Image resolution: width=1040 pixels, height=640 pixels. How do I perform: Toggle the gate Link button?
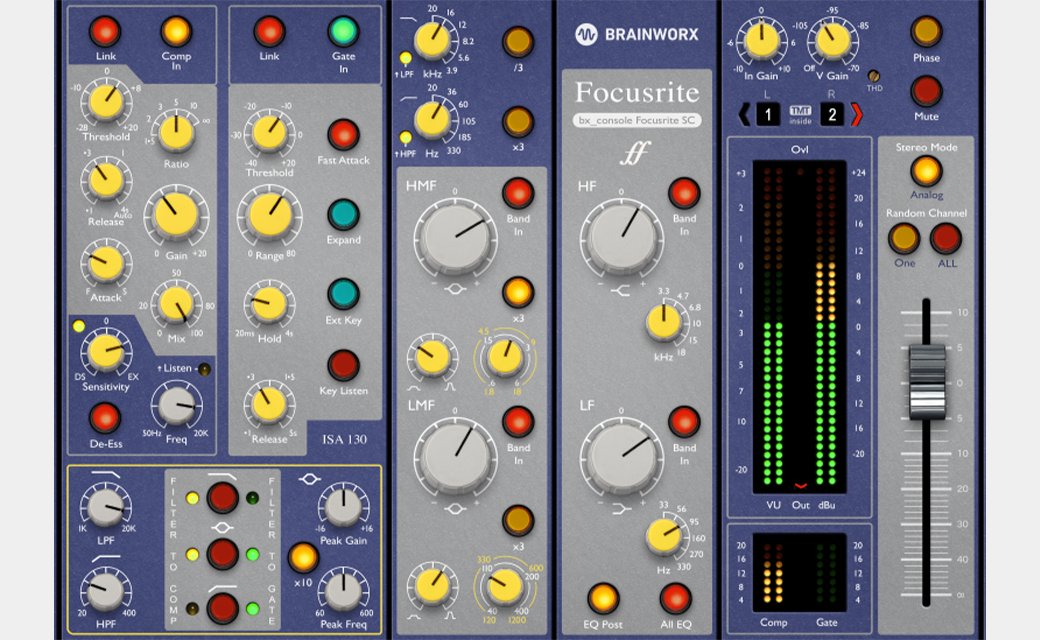coord(269,31)
